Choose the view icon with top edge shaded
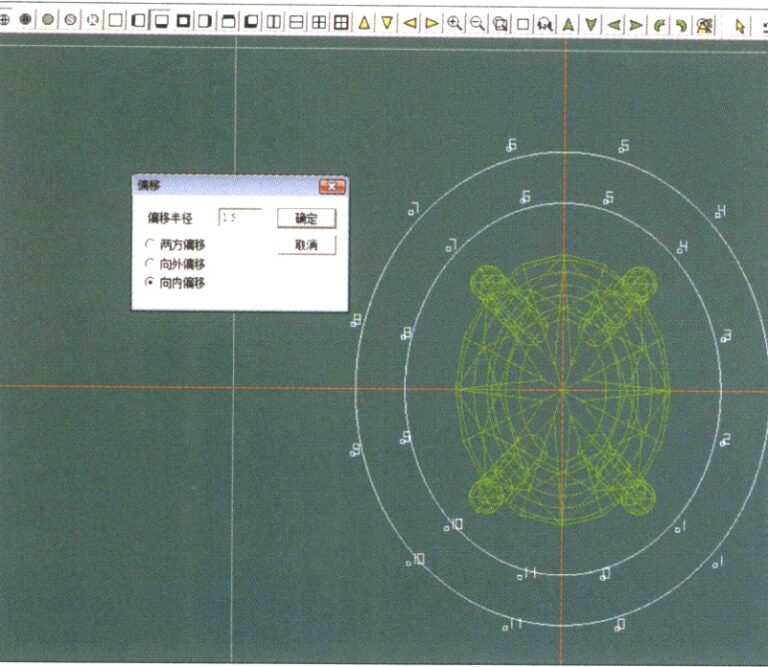768x667 pixels. [228, 21]
